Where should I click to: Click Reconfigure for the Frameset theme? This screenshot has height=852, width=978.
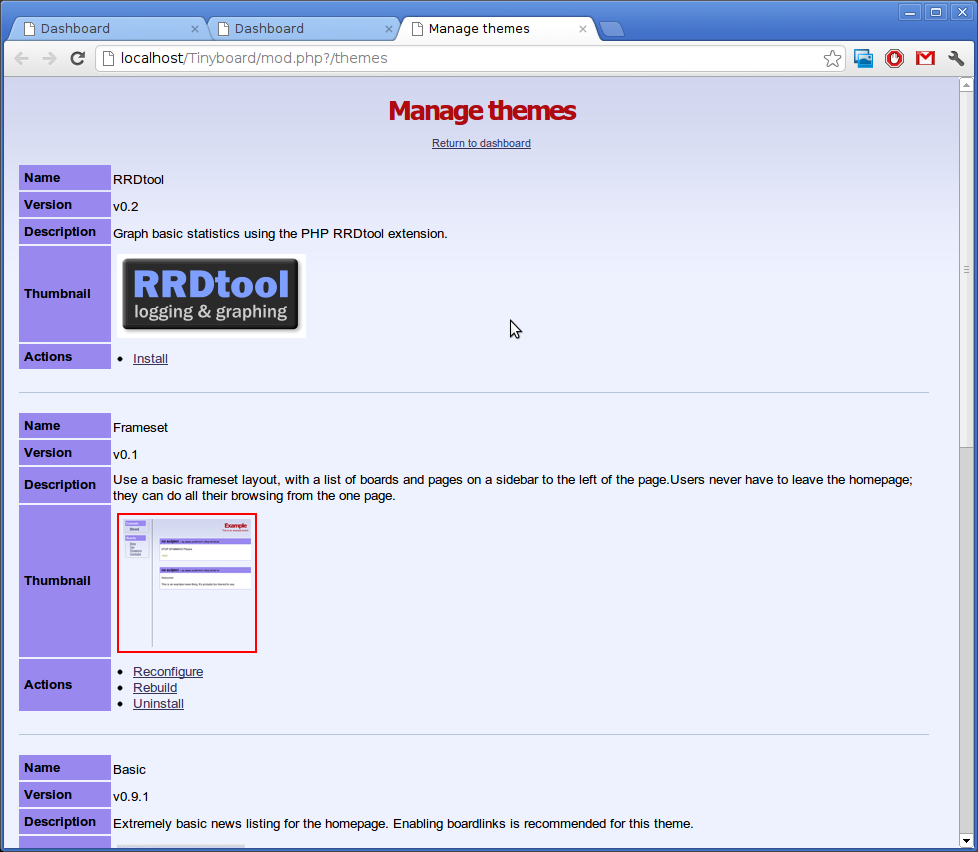[168, 672]
